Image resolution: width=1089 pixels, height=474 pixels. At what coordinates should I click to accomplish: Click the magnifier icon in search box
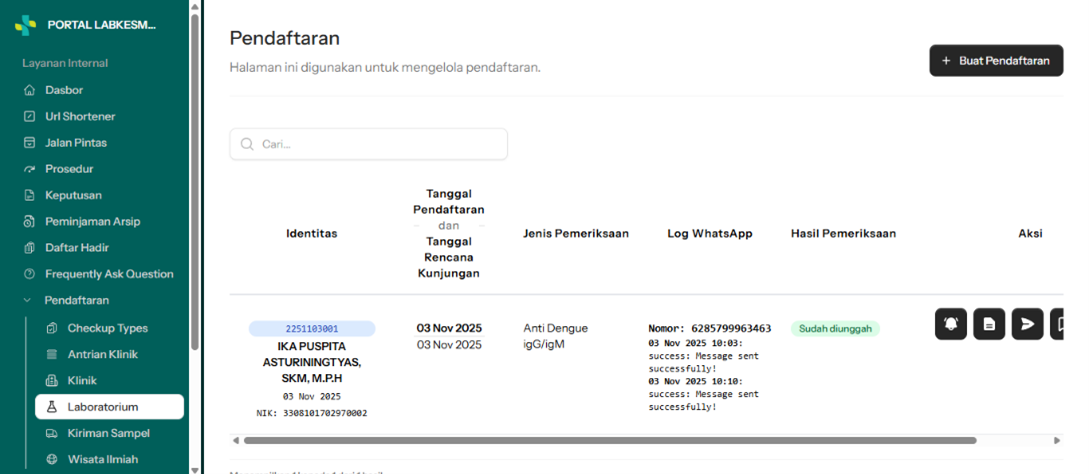coord(247,144)
